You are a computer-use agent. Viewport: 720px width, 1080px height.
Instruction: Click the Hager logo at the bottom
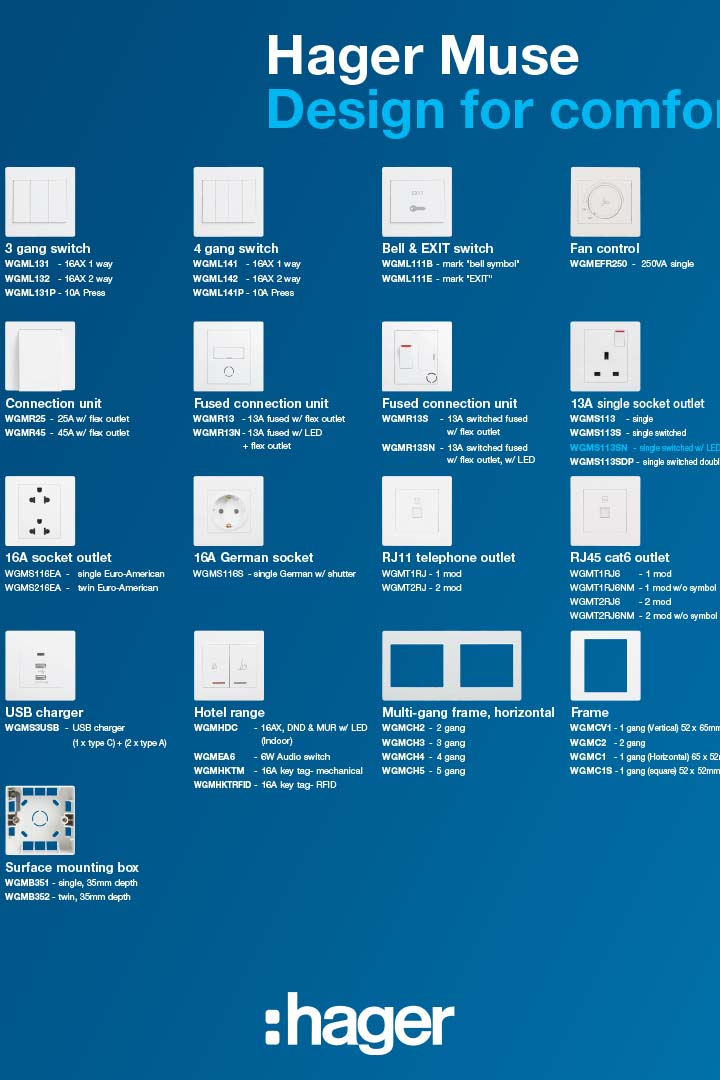360,1022
